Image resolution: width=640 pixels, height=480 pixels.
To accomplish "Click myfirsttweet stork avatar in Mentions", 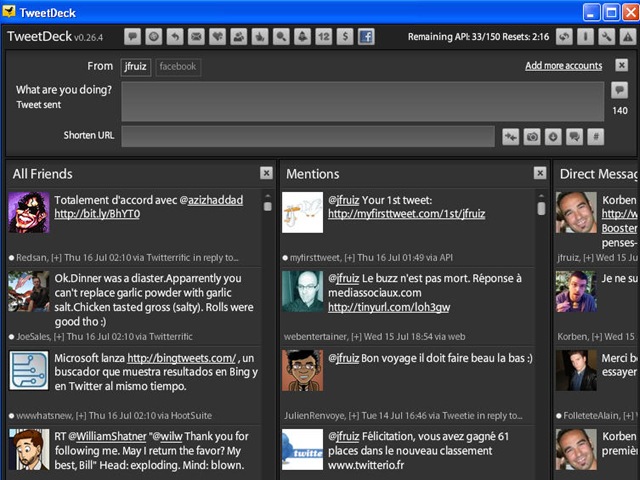I will pyautogui.click(x=302, y=213).
